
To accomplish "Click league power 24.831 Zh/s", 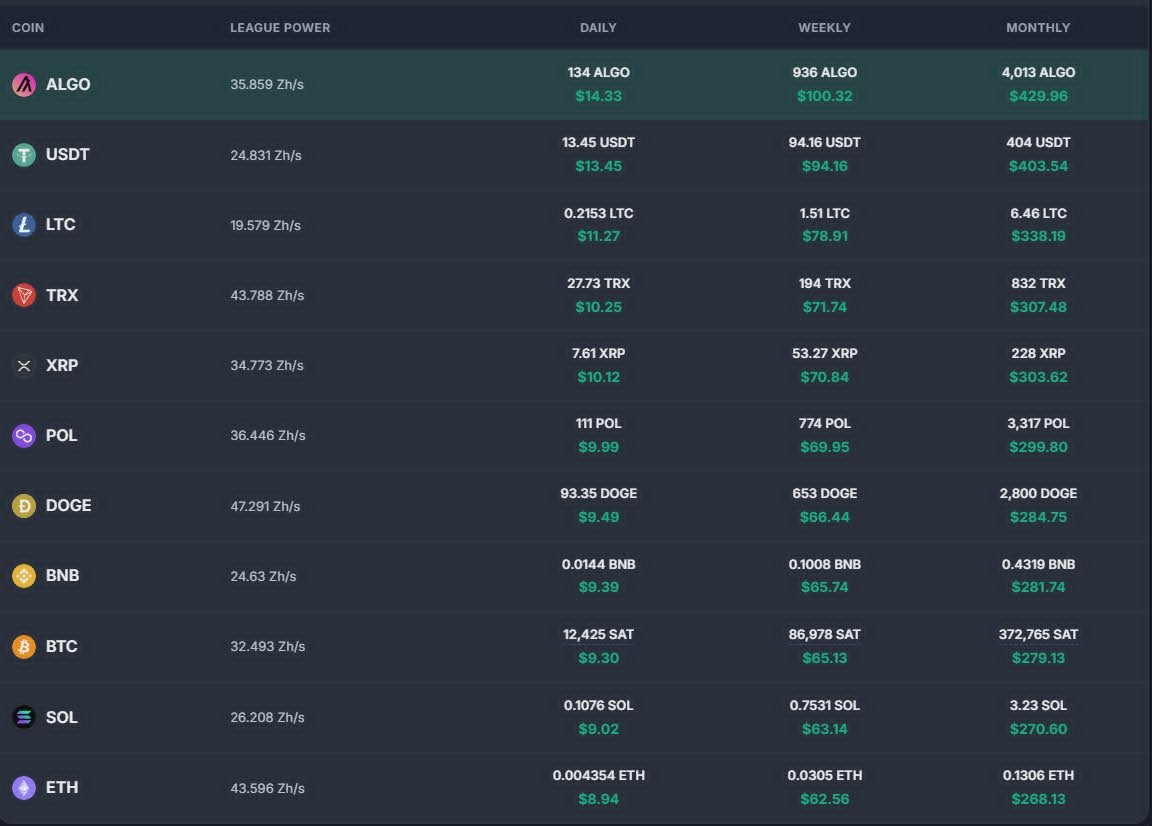I will coord(266,155).
